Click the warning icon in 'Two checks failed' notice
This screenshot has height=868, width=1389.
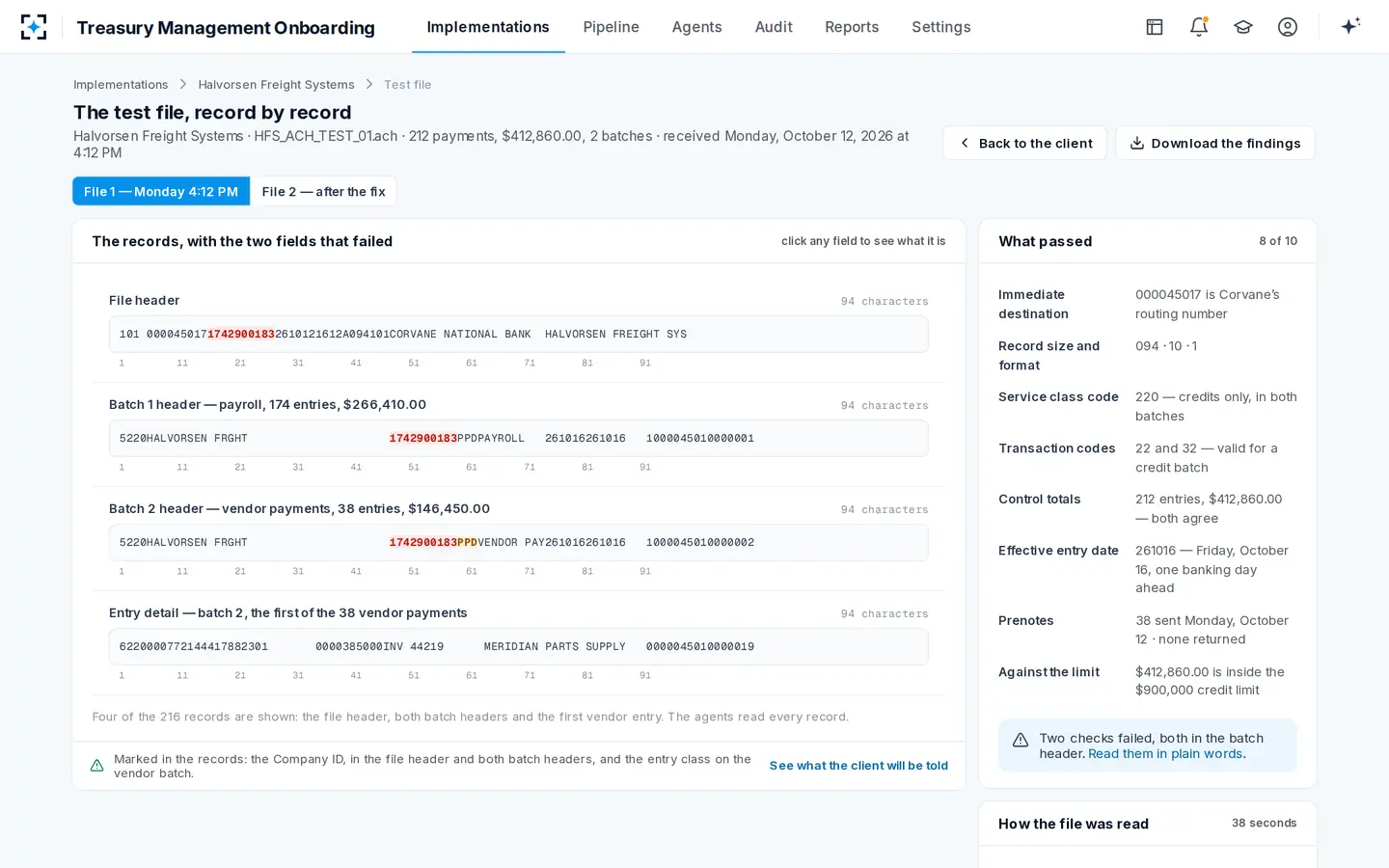(1020, 740)
